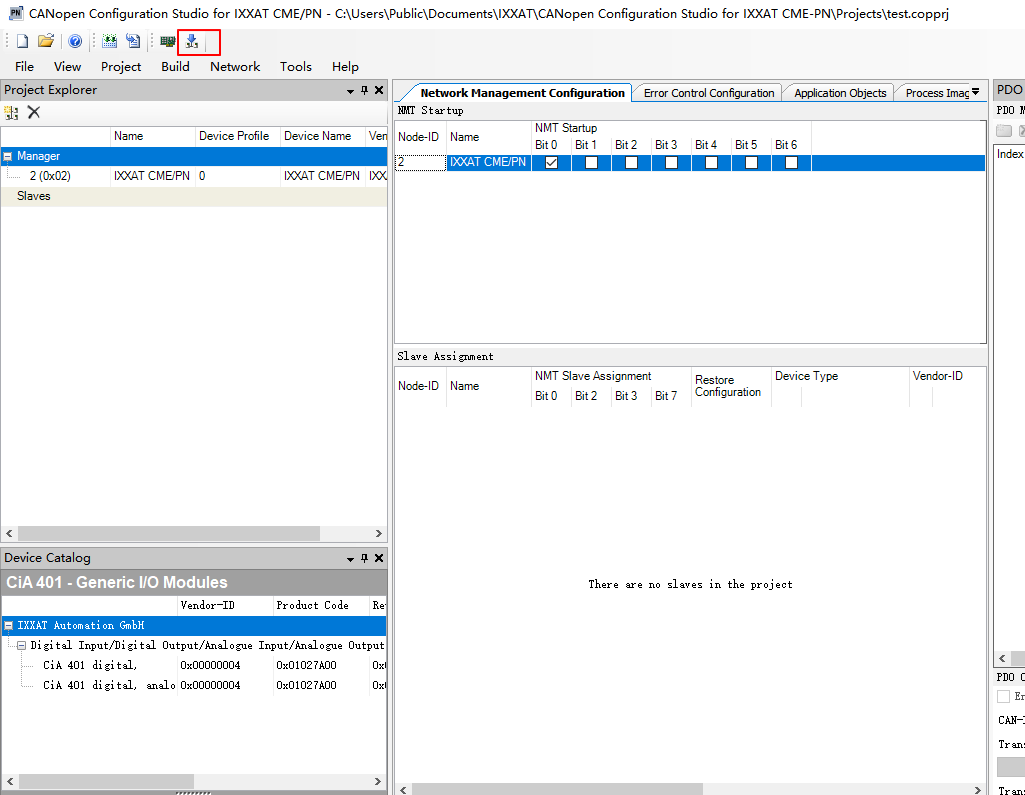Open the View menu
This screenshot has width=1025, height=795.
click(x=67, y=67)
